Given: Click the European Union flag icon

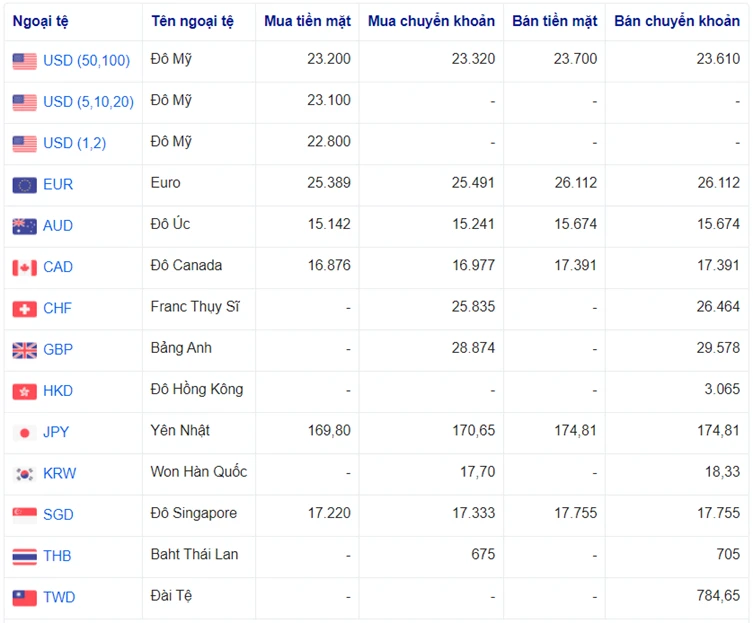Looking at the screenshot, I should click(25, 185).
